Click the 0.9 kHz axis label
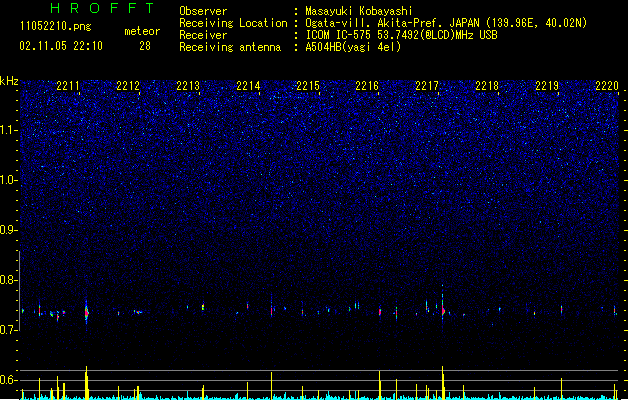The width and height of the screenshot is (629, 400). (x=8, y=230)
